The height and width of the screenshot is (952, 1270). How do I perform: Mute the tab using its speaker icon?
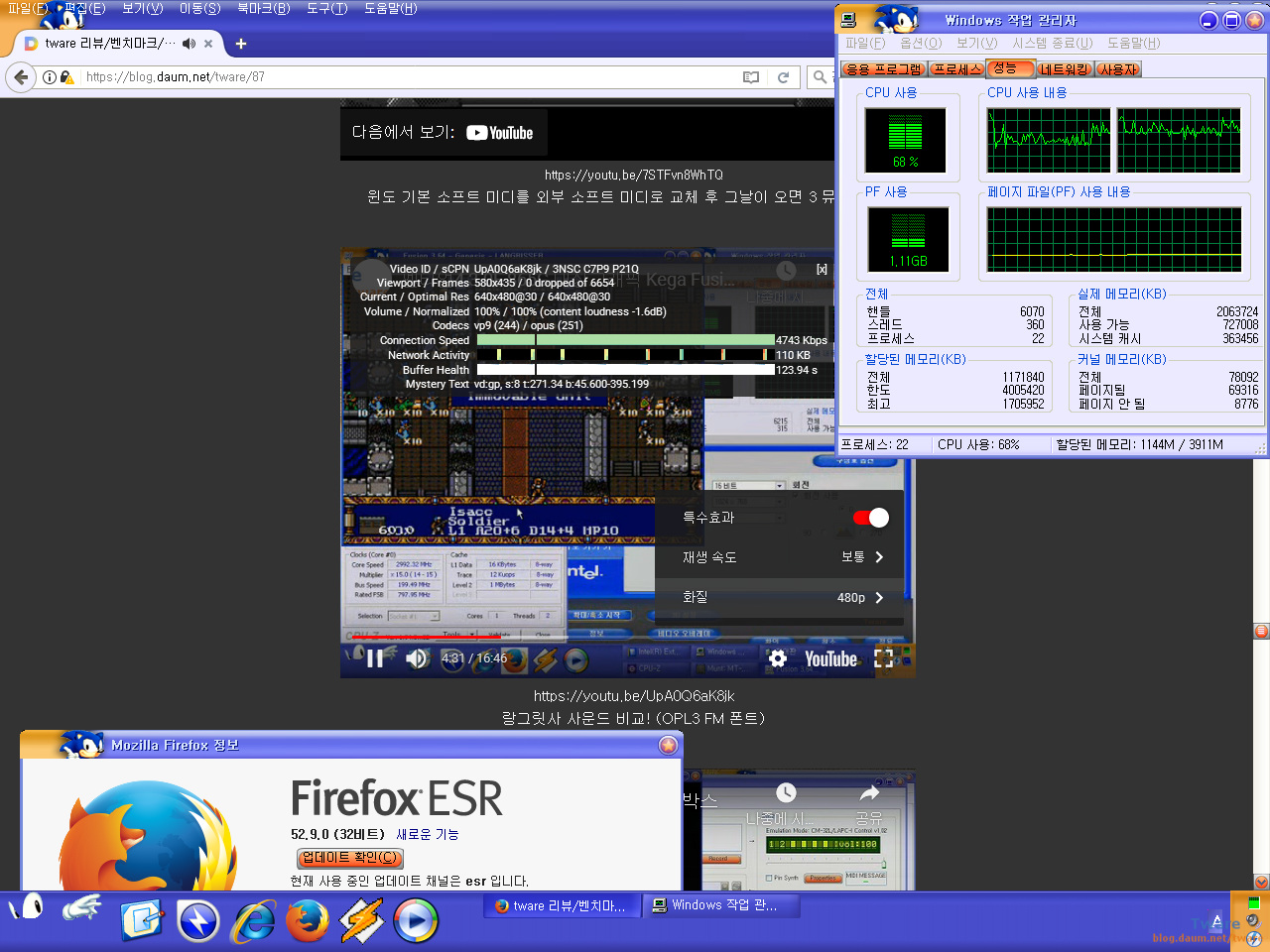click(189, 44)
